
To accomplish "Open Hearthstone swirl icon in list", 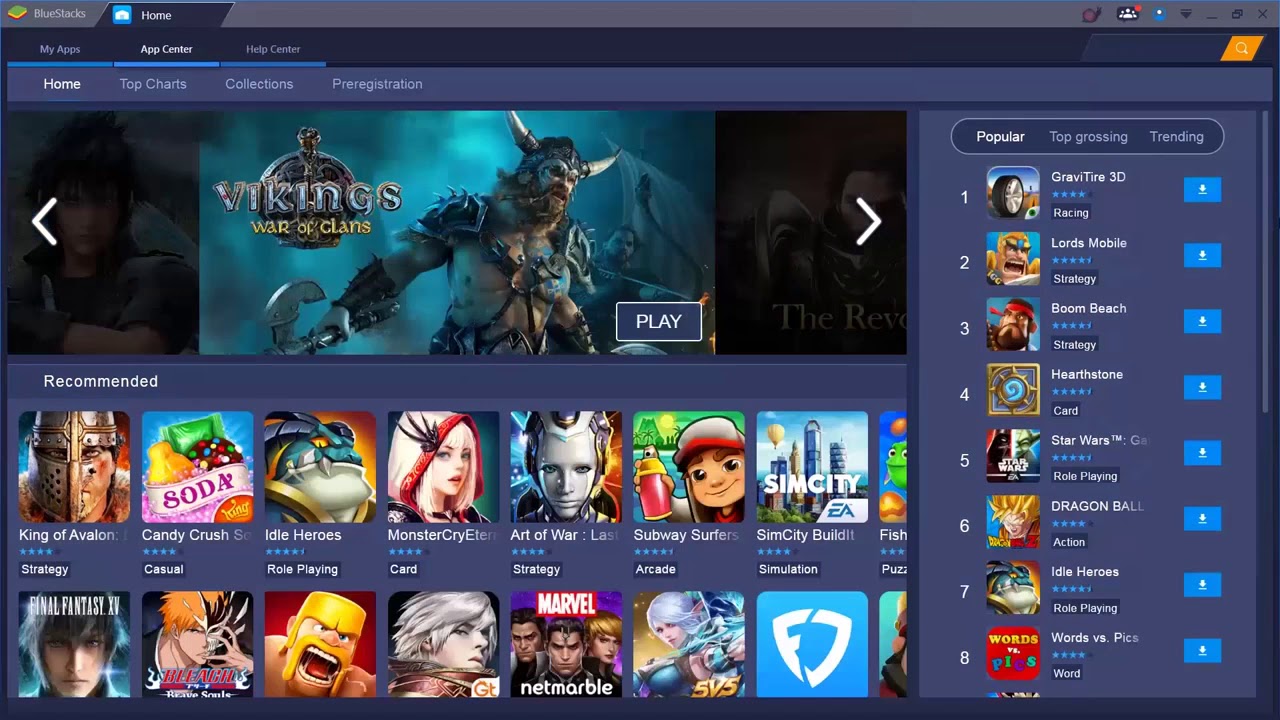I will pos(1013,391).
